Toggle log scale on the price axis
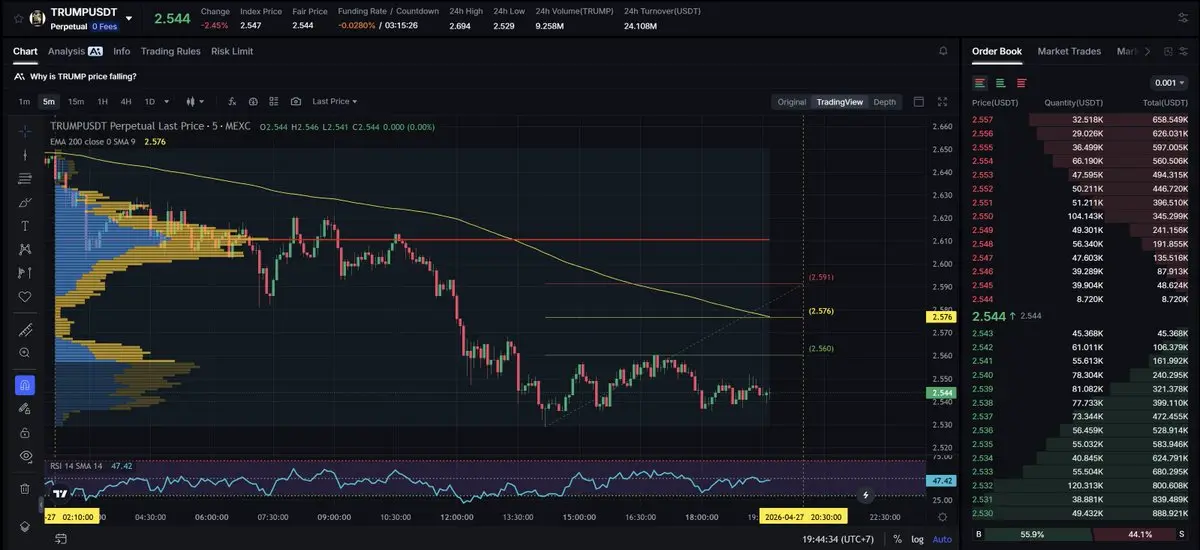Image resolution: width=1200 pixels, height=550 pixels. point(916,539)
